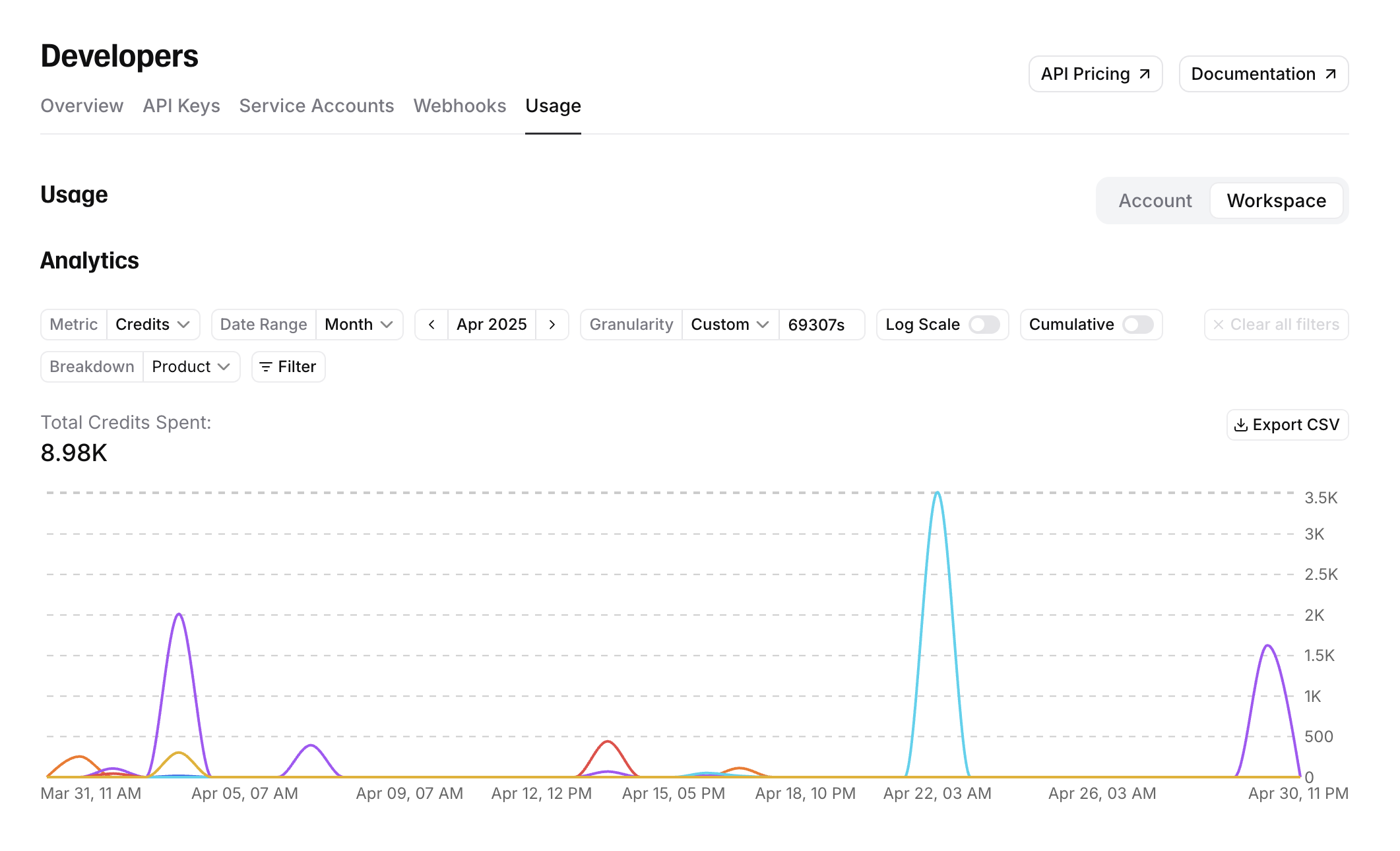
Task: Click the 69307s granularity input field
Action: click(x=821, y=324)
